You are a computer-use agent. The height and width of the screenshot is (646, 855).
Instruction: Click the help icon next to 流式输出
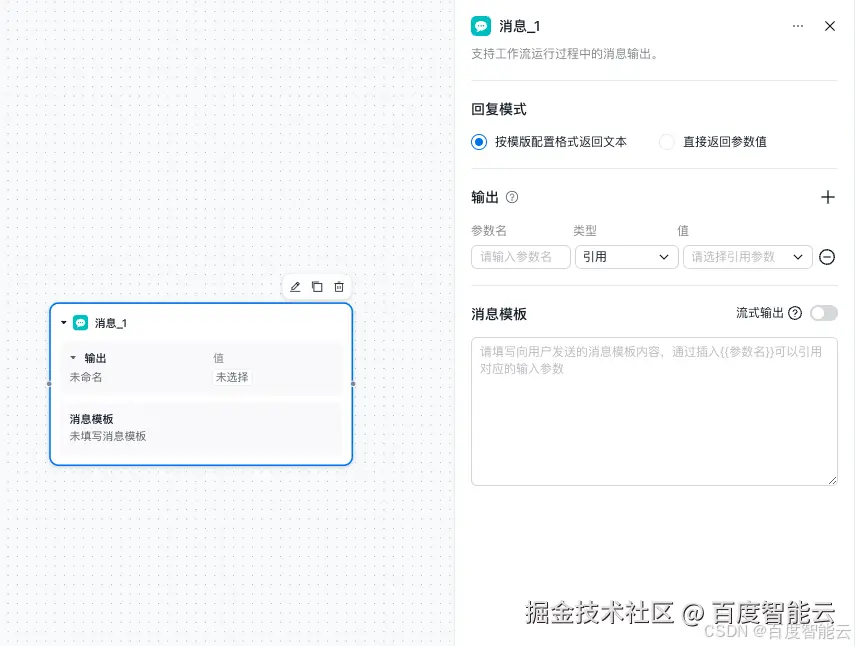pos(794,313)
